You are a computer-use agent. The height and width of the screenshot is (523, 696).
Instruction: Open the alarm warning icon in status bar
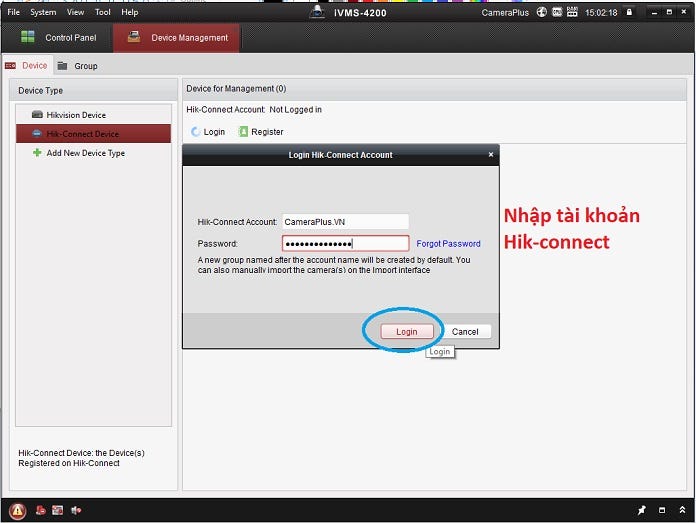(x=17, y=511)
